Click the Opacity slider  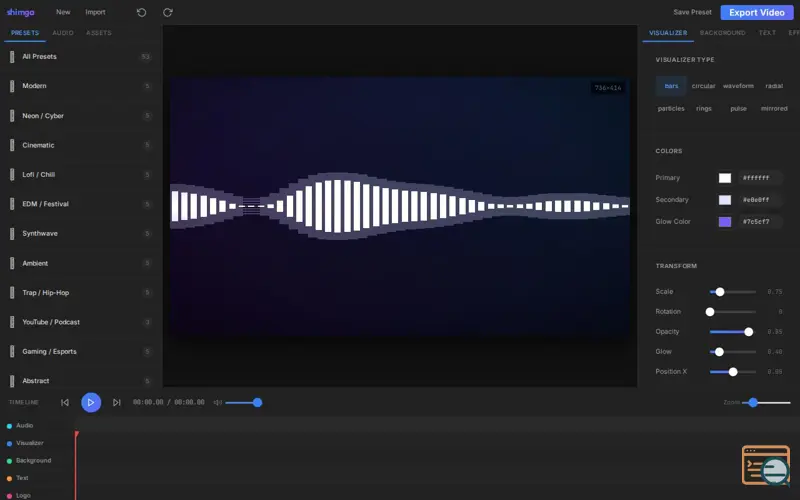pos(733,332)
